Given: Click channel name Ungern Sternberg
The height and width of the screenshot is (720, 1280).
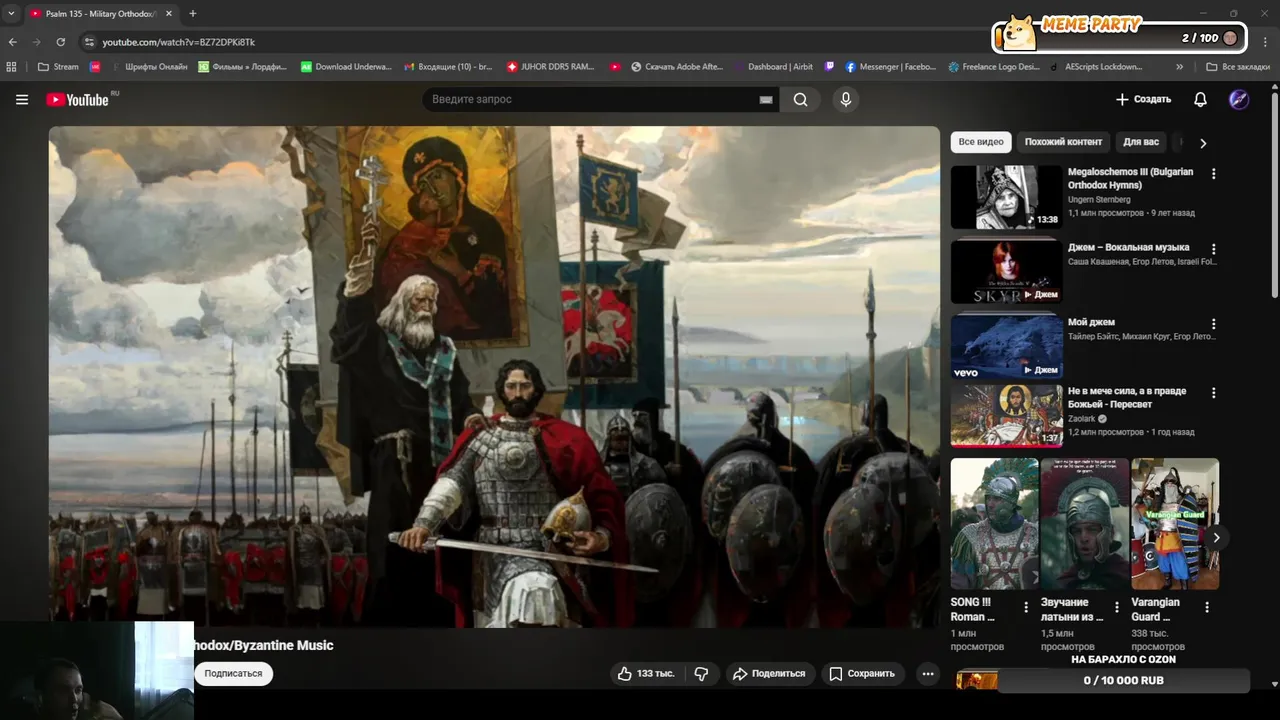Looking at the screenshot, I should [1099, 199].
